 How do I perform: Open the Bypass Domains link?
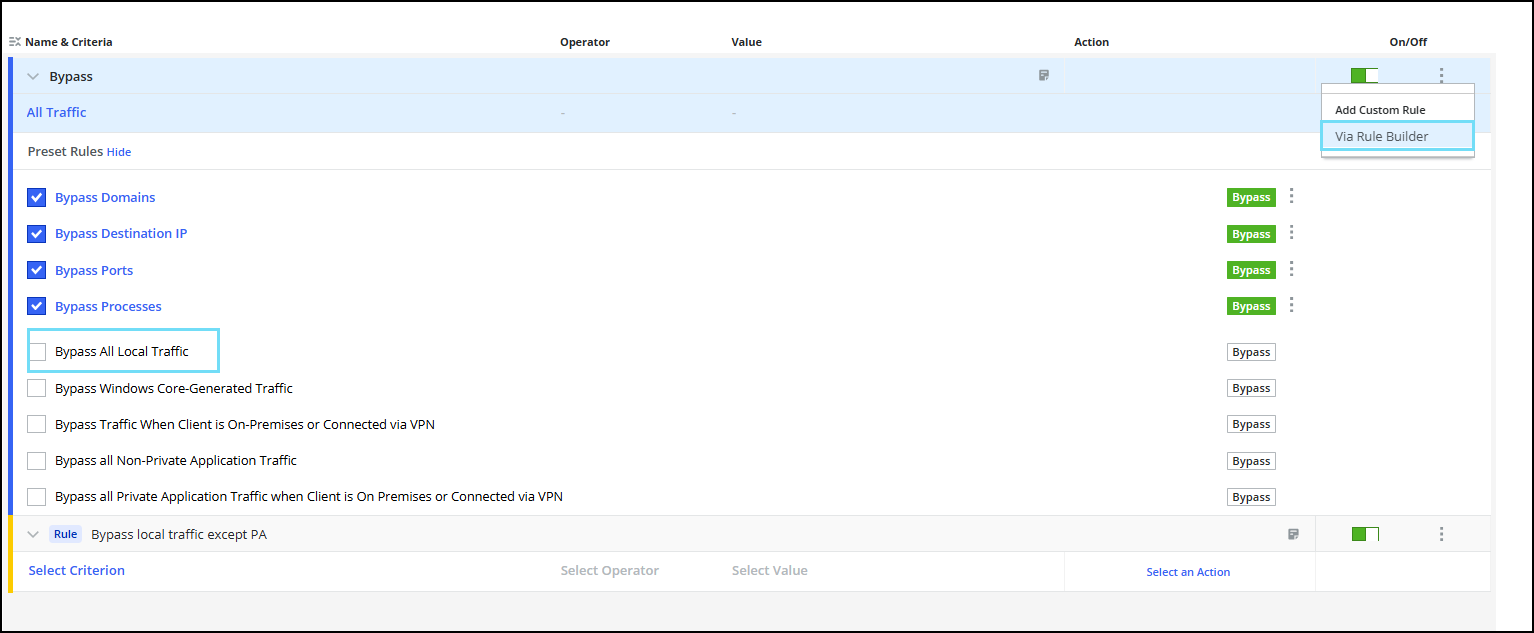105,197
